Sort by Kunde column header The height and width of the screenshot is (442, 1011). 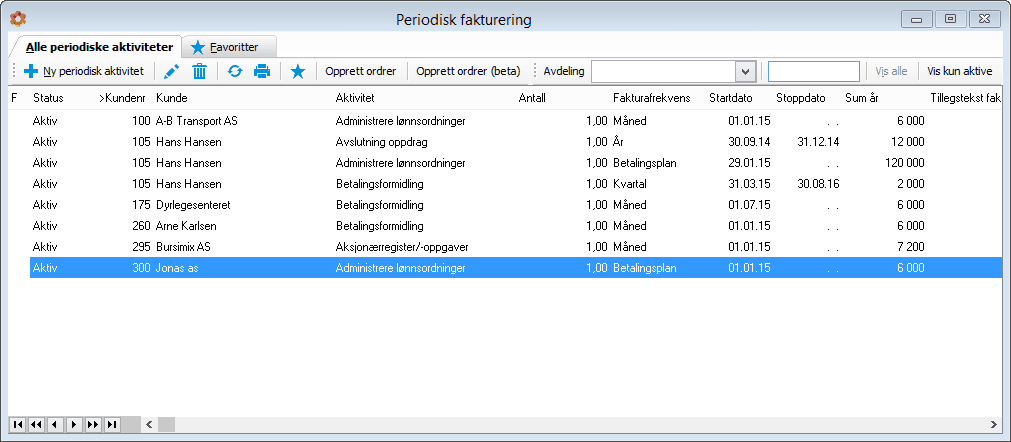point(172,98)
